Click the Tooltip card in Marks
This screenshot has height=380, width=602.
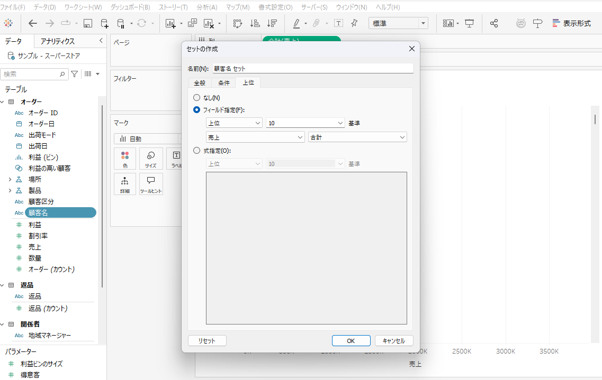(x=150, y=184)
